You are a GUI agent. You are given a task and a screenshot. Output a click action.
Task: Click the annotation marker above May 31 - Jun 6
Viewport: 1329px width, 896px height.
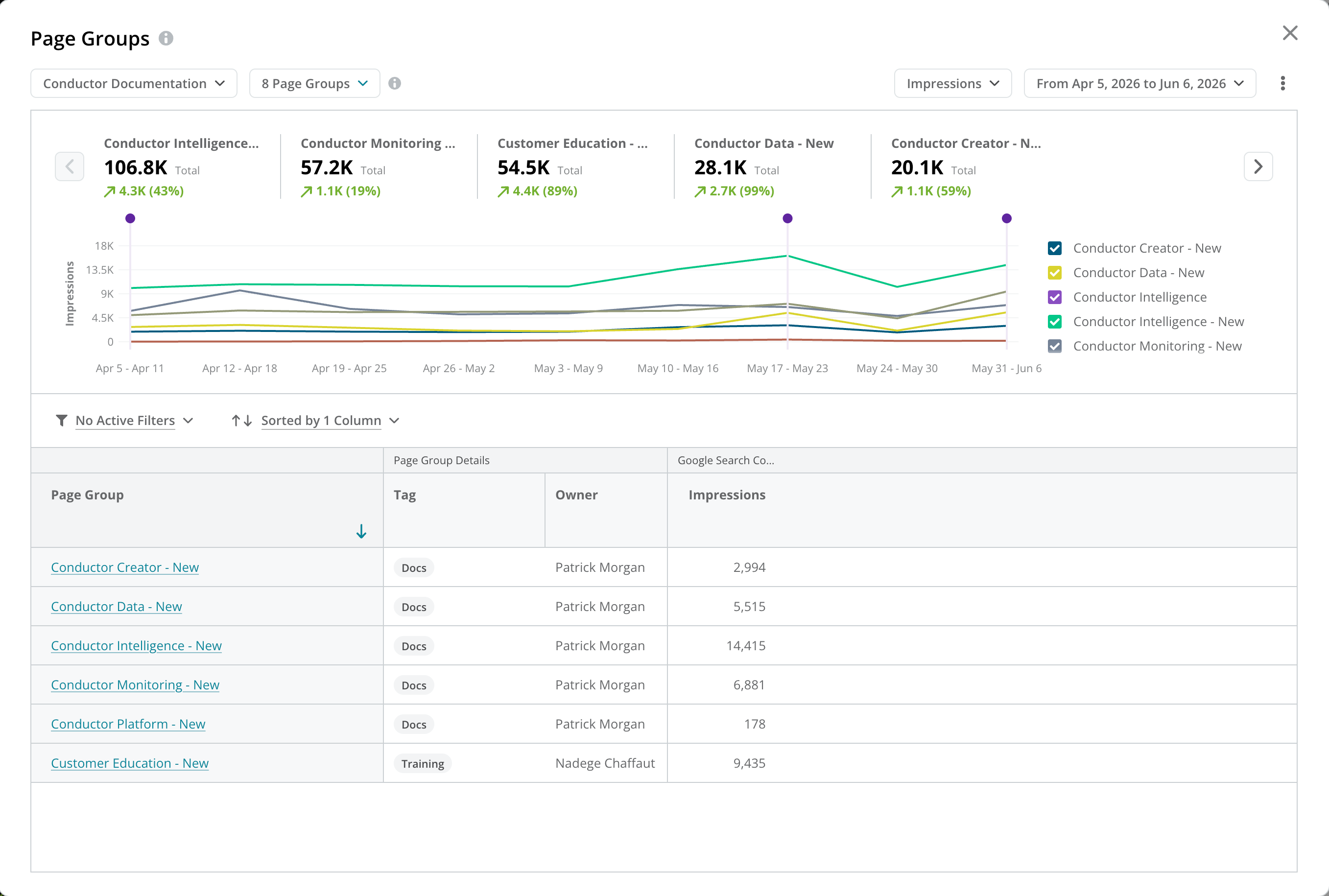pyautogui.click(x=1007, y=218)
